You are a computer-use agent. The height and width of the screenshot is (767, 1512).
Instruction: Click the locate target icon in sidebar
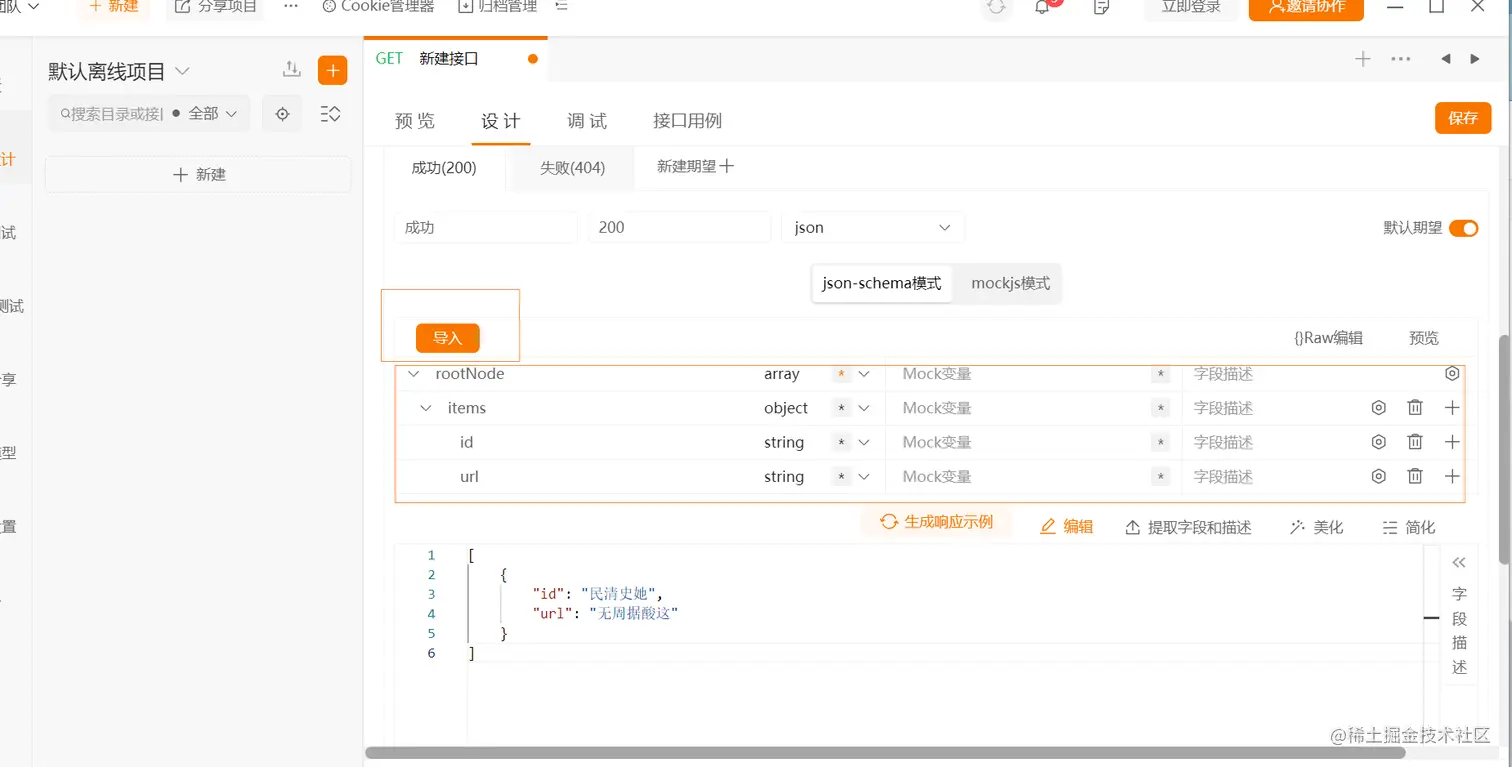coord(282,114)
